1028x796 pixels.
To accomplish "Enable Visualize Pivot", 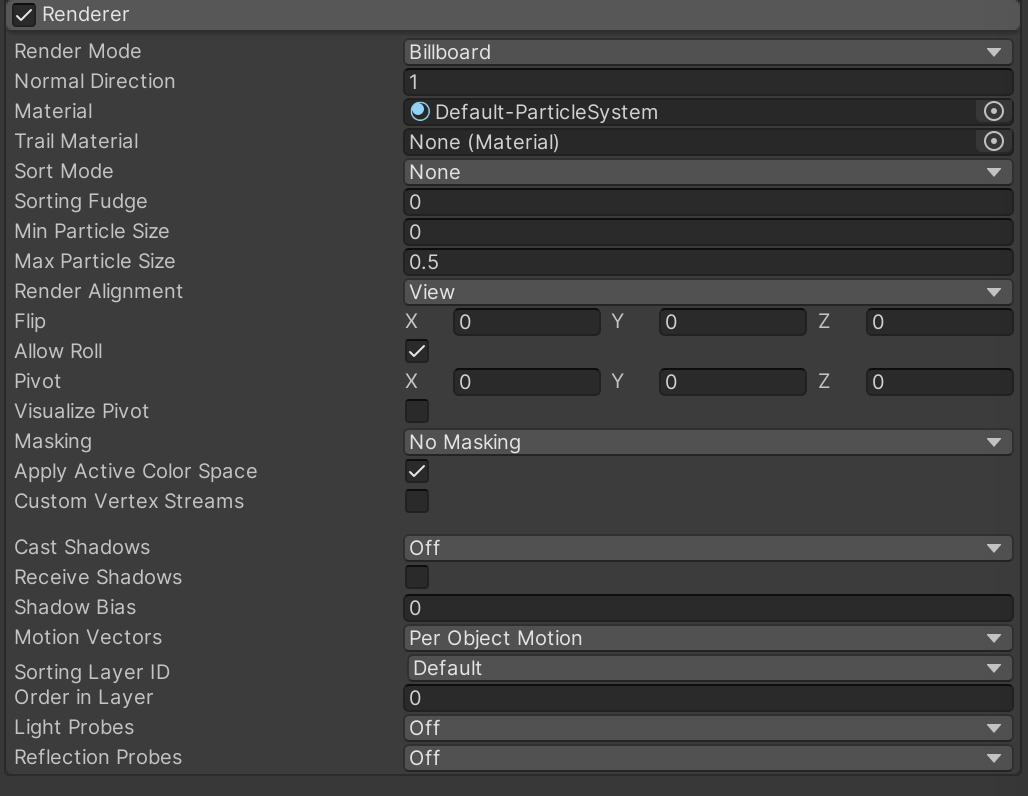I will (416, 411).
